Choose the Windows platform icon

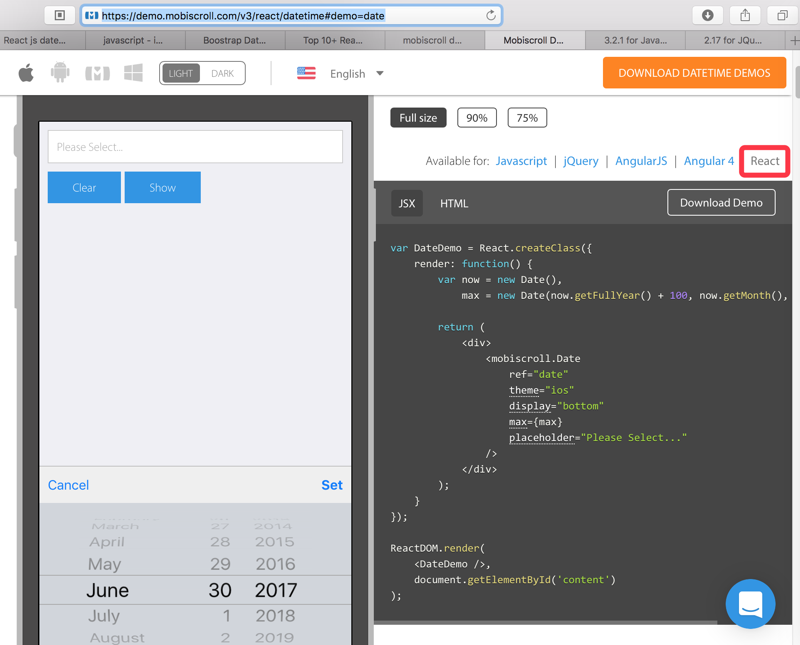tap(133, 72)
